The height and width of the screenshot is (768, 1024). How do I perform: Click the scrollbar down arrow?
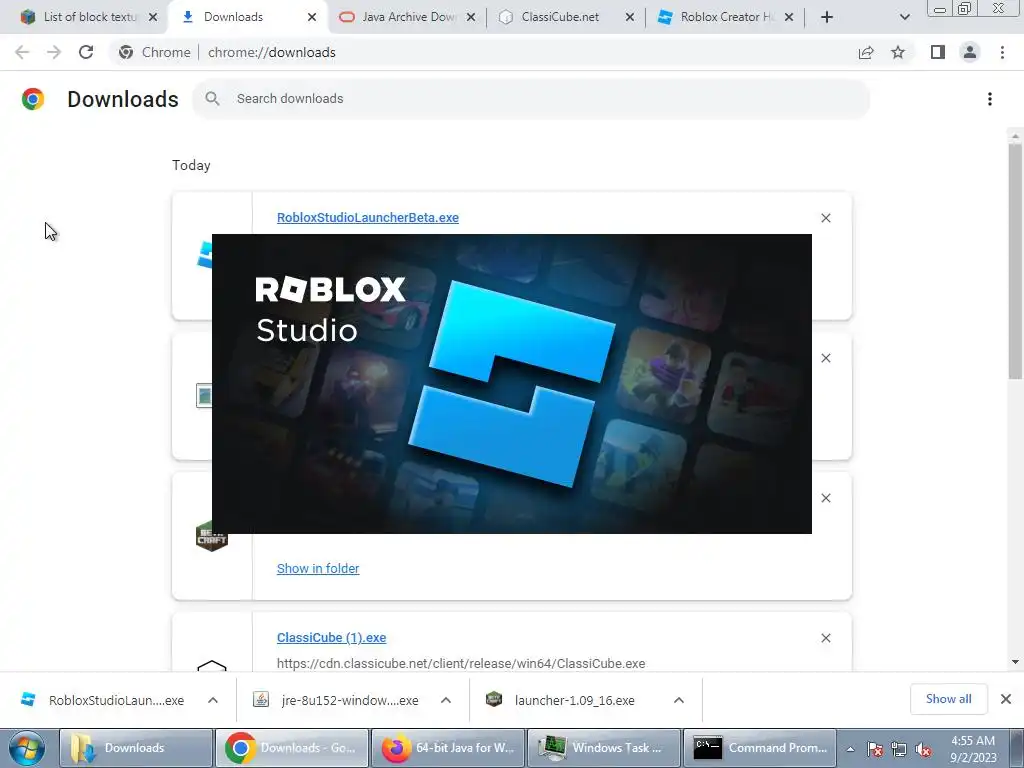pyautogui.click(x=1015, y=662)
